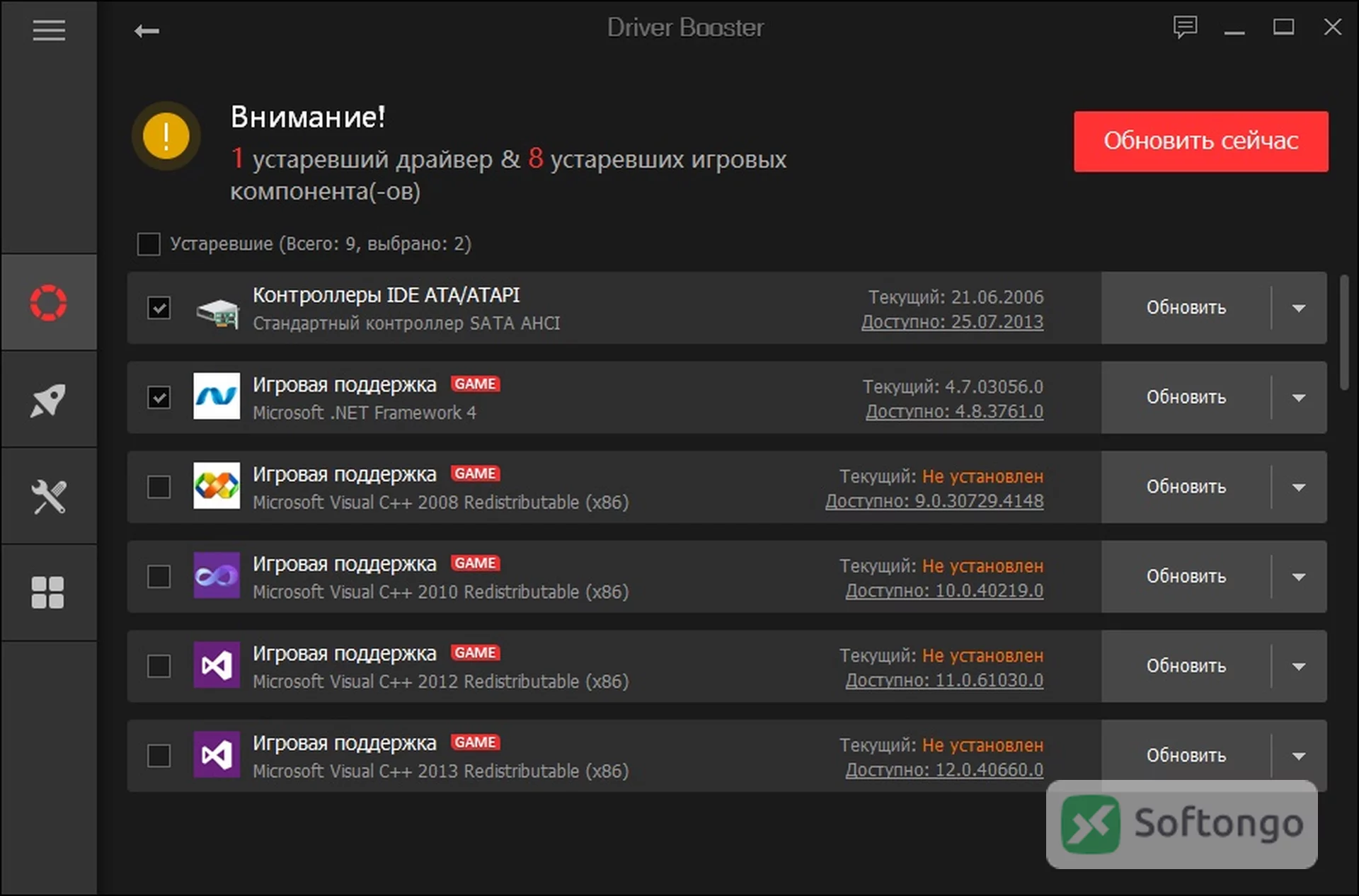
Task: Expand dropdown arrow for Visual C++ 2013
Action: pos(1299,756)
